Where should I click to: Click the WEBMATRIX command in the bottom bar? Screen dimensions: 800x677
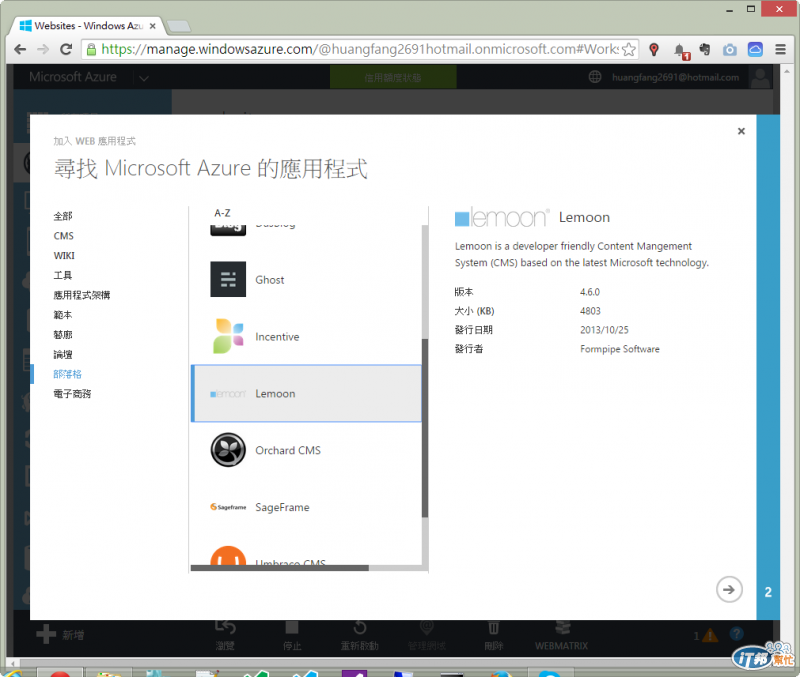click(x=562, y=635)
